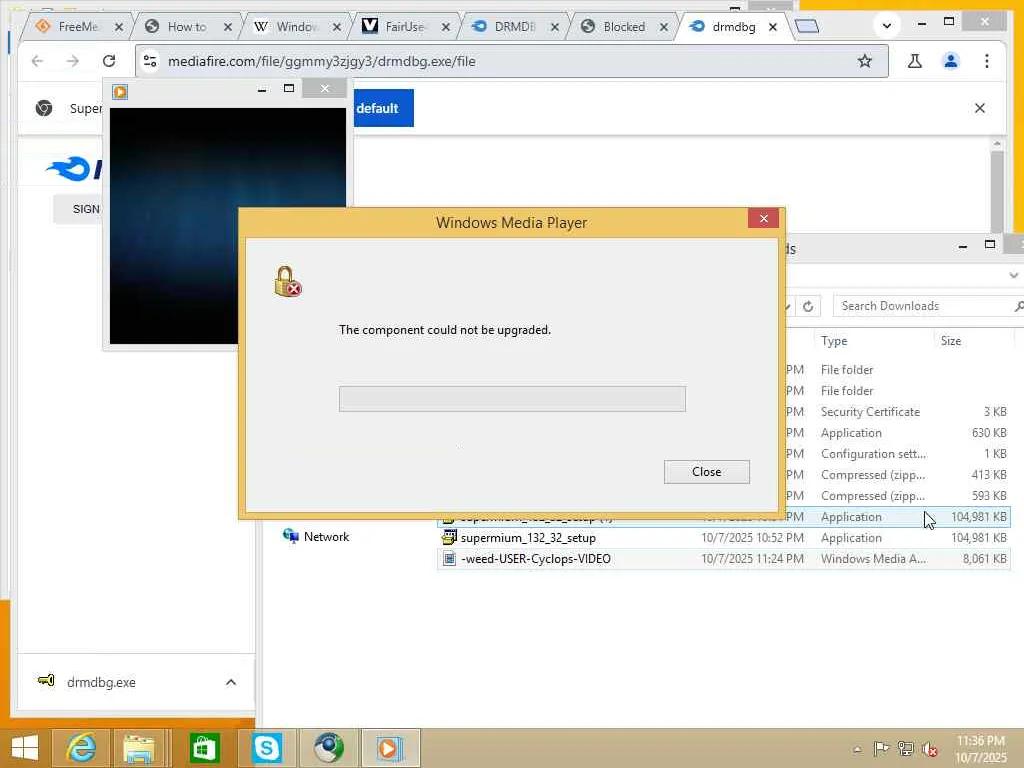Screen dimensions: 1024x768
Task: Show hidden tray icons arrow
Action: coord(857,749)
